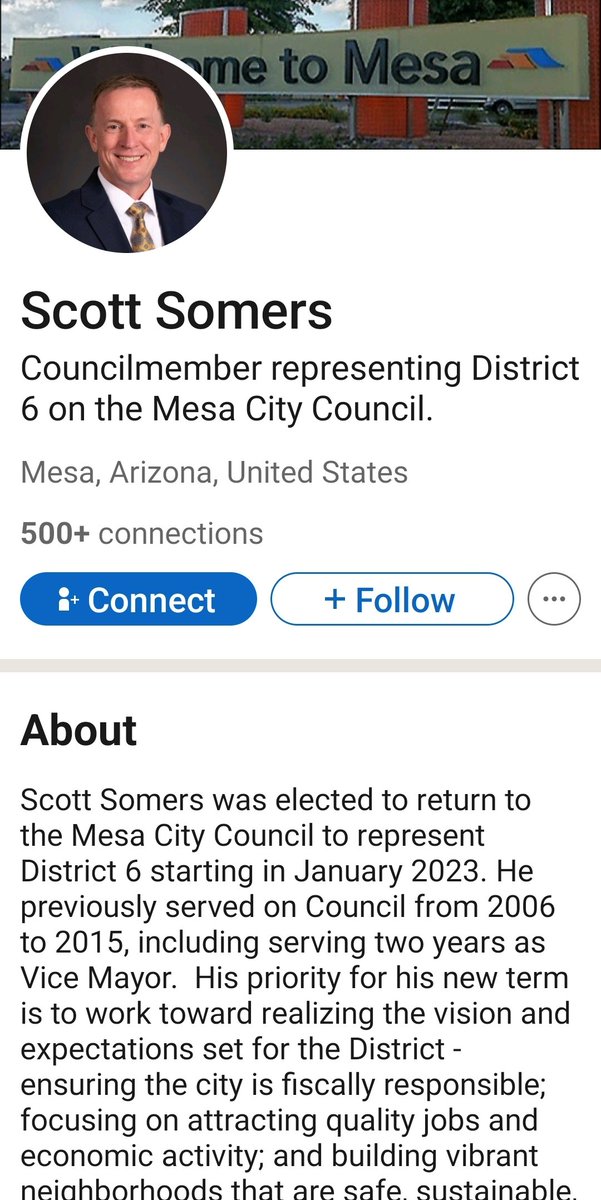
Task: Click the Mesa logo left of banner sign
Action: click(41, 65)
